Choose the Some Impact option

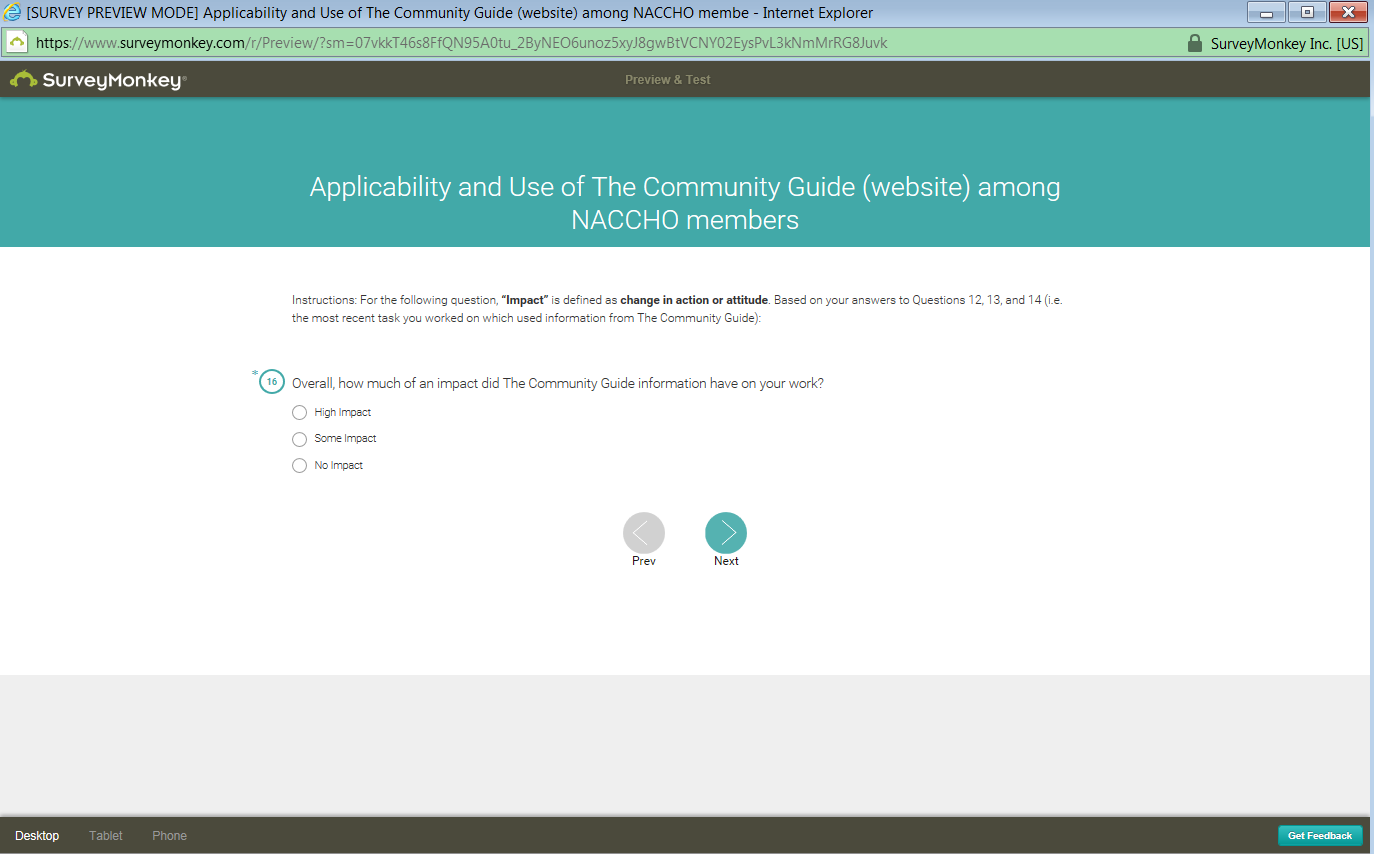(x=299, y=439)
